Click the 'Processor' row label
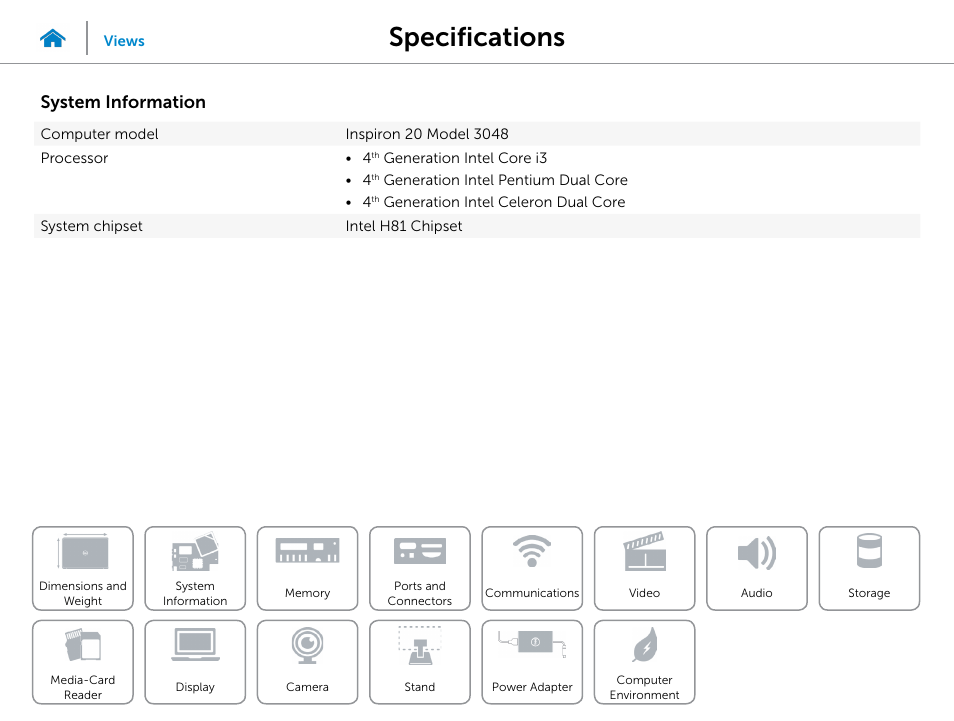 [74, 158]
